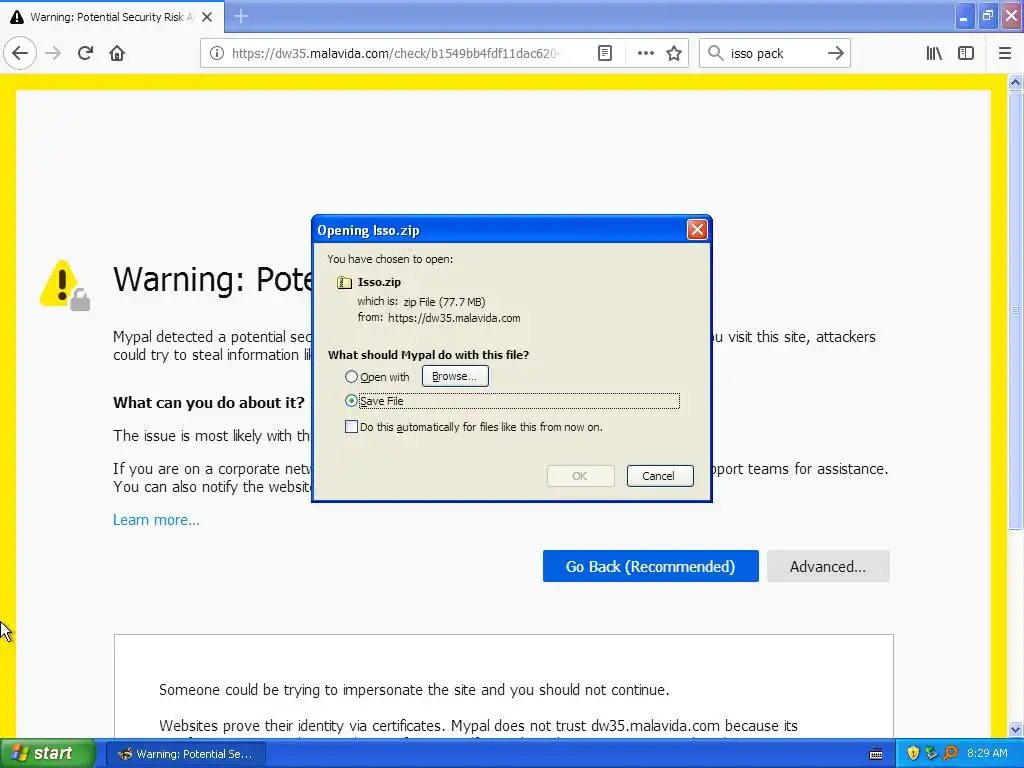
Task: Click the on-screen keyboard taskbar icon
Action: pos(876,754)
